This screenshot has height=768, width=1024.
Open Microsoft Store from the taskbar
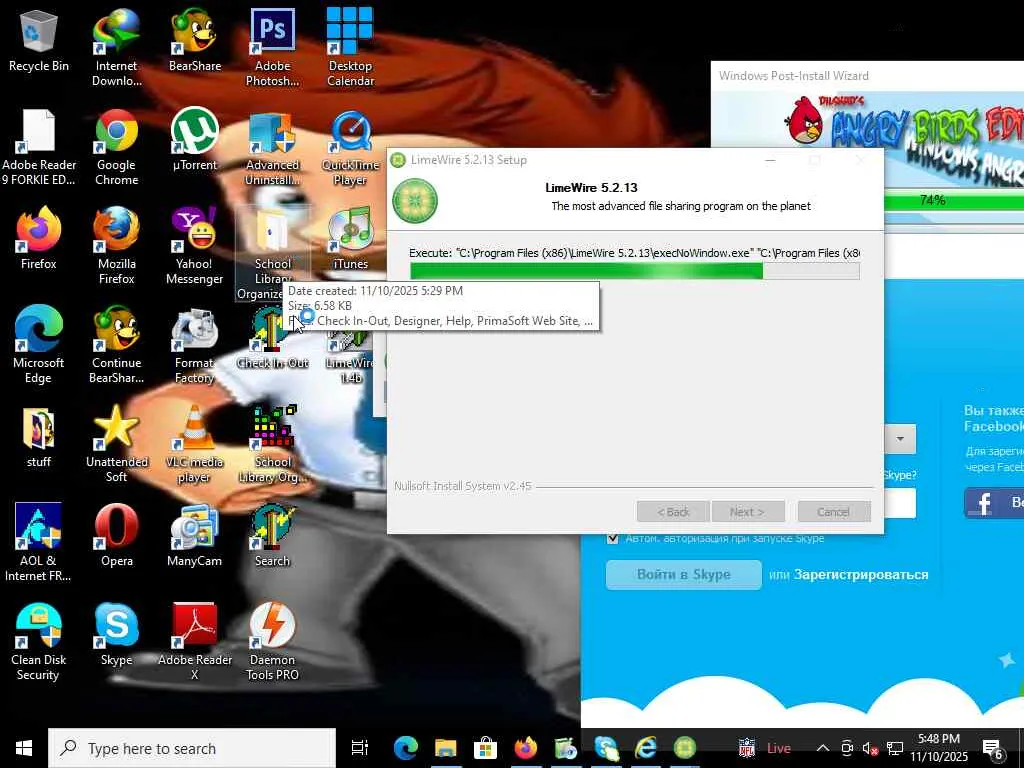[x=485, y=748]
